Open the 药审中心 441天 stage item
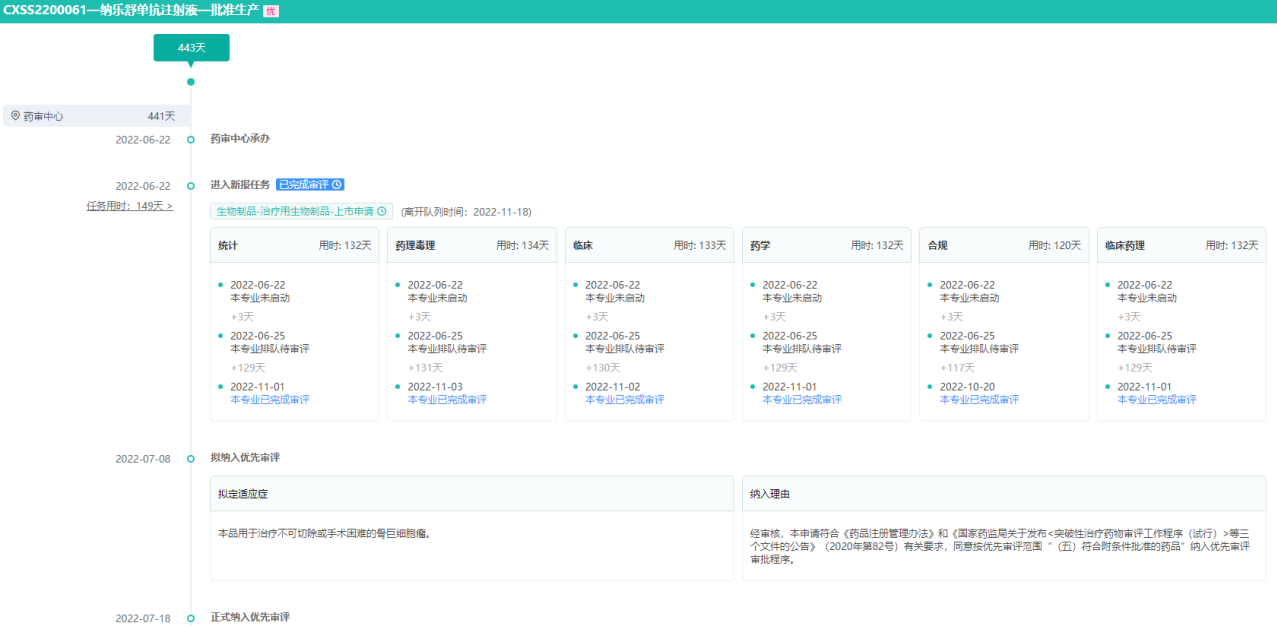The width and height of the screenshot is (1277, 626). click(95, 116)
